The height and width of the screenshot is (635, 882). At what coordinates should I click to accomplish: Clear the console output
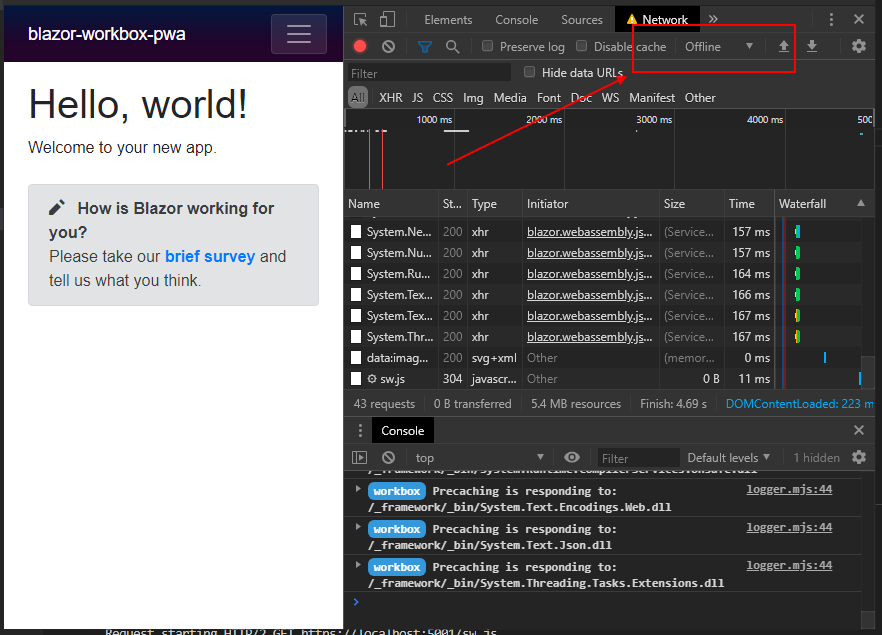tap(388, 457)
